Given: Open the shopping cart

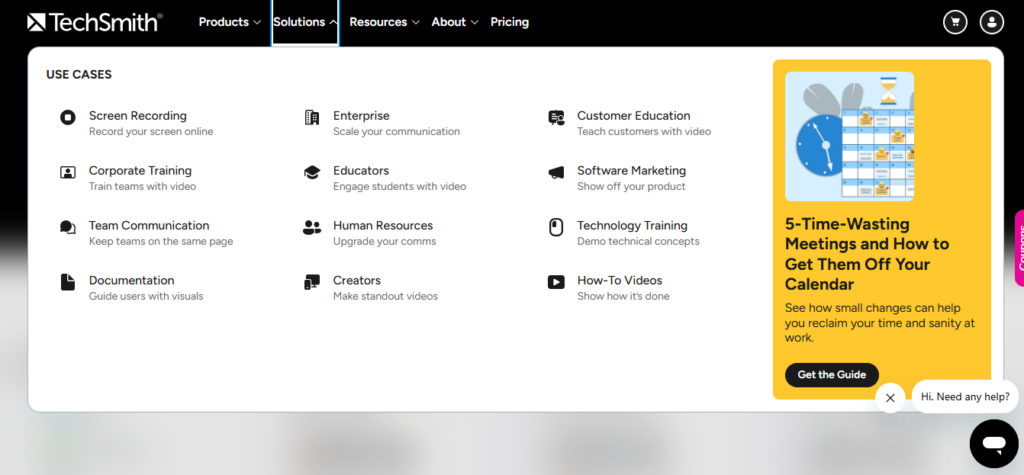Looking at the screenshot, I should (x=955, y=22).
